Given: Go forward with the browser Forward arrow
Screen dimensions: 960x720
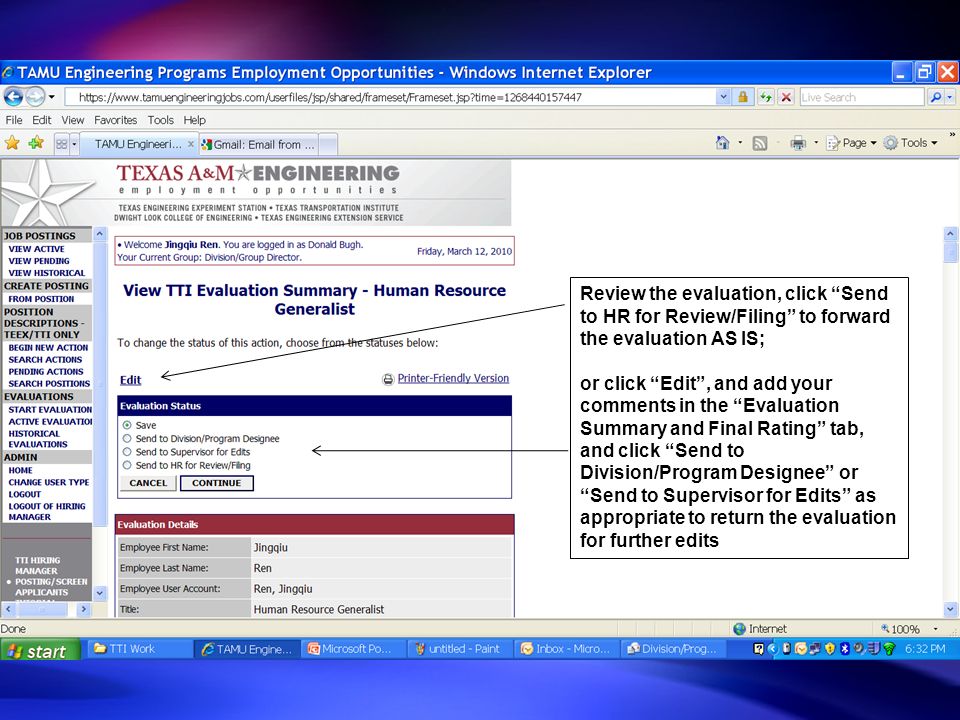Looking at the screenshot, I should (x=35, y=97).
